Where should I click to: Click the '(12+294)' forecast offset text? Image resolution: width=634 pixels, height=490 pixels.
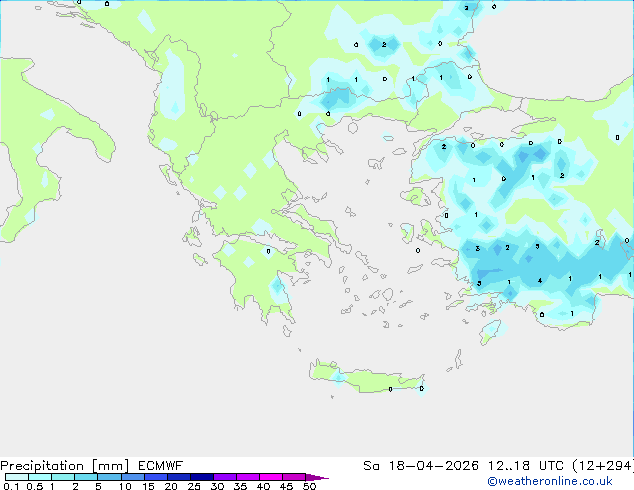click(x=603, y=465)
